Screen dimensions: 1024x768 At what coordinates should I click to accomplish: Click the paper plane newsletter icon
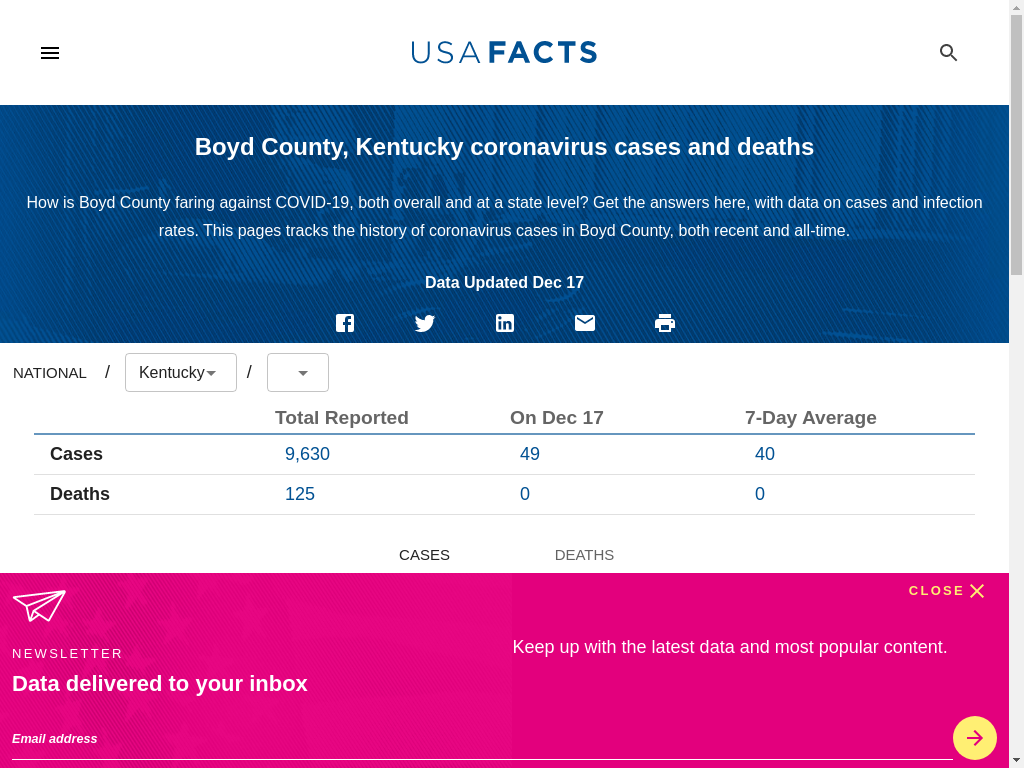point(39,605)
